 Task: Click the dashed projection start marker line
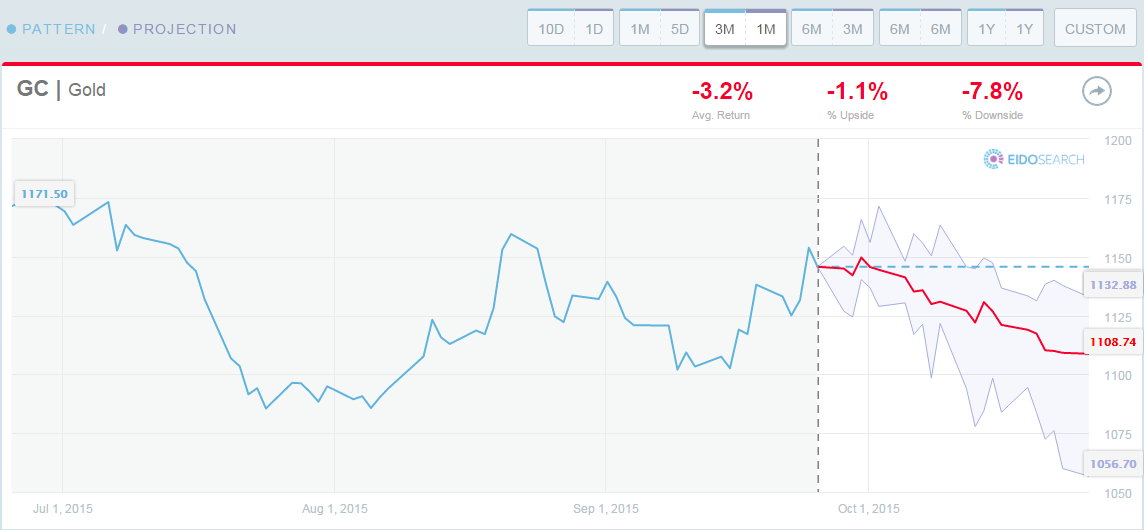(x=818, y=315)
